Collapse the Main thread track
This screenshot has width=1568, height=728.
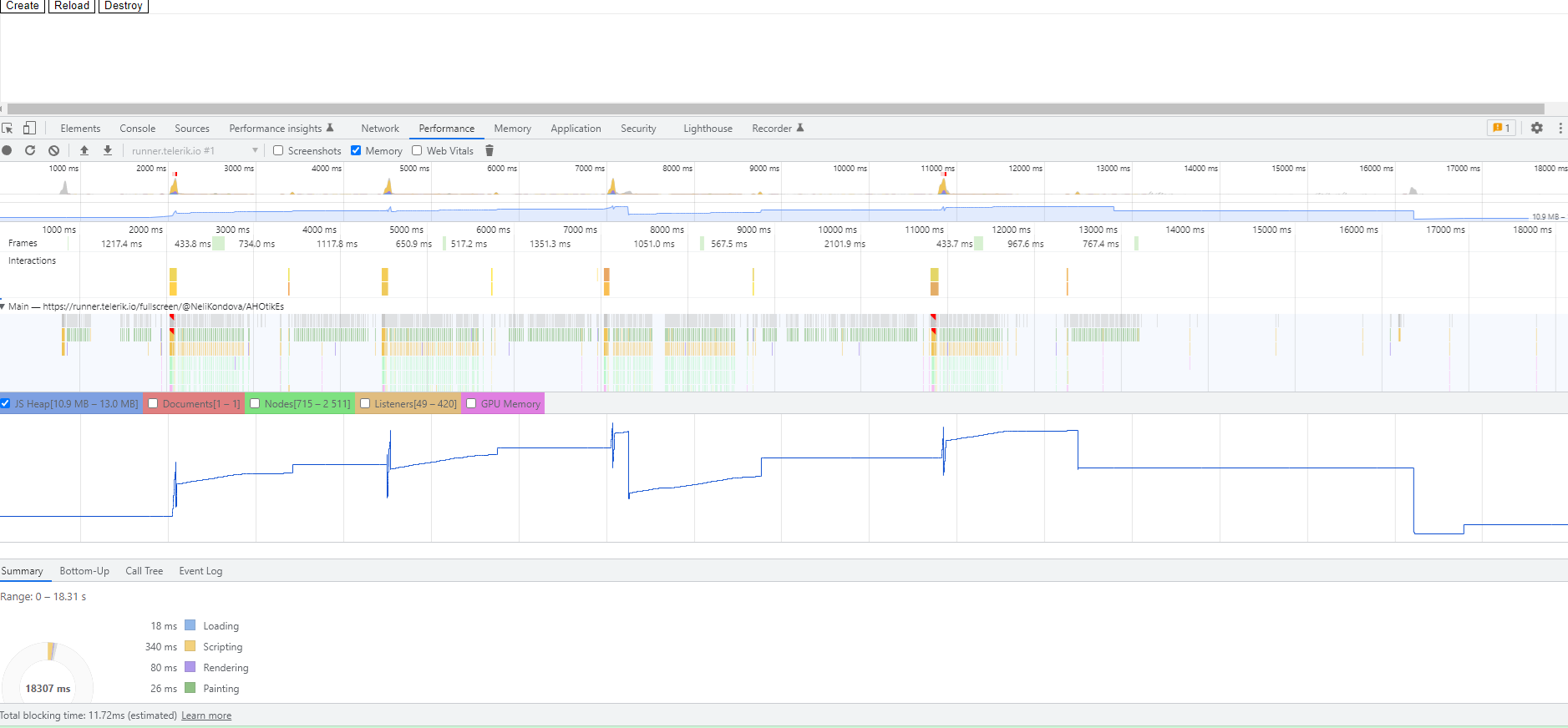tap(3, 306)
